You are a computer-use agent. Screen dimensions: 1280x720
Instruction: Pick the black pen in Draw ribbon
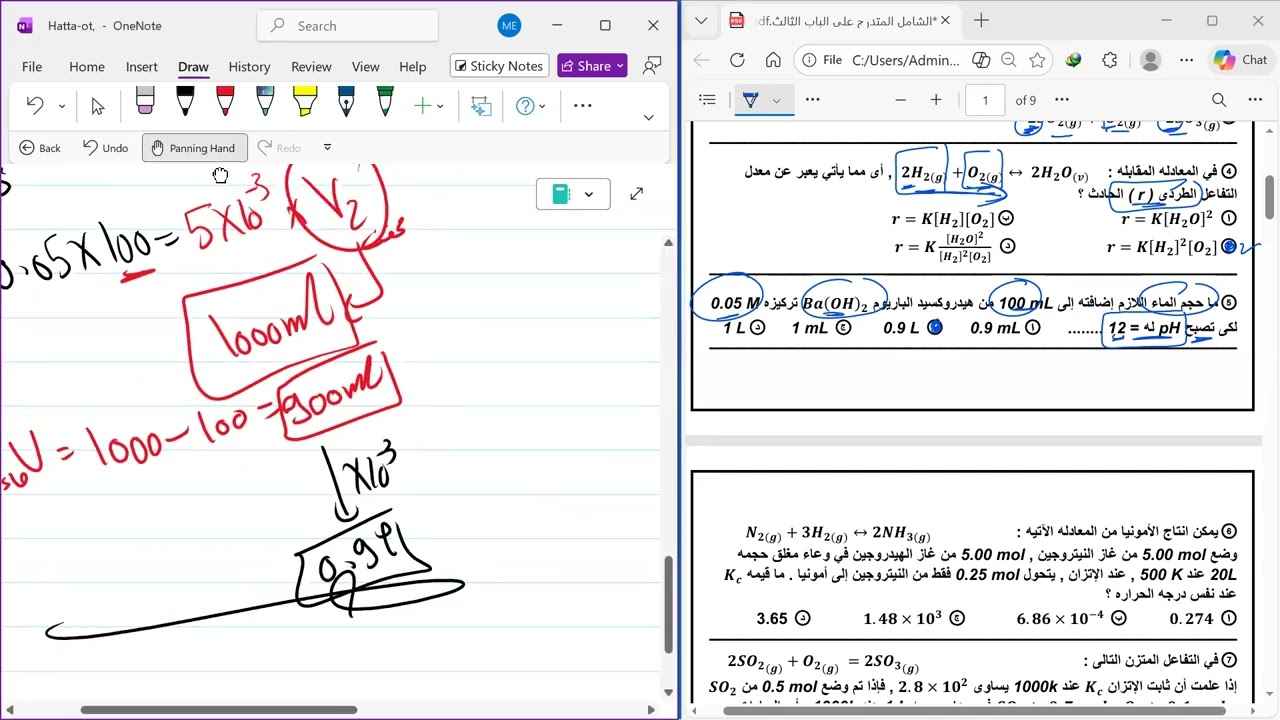coord(185,102)
